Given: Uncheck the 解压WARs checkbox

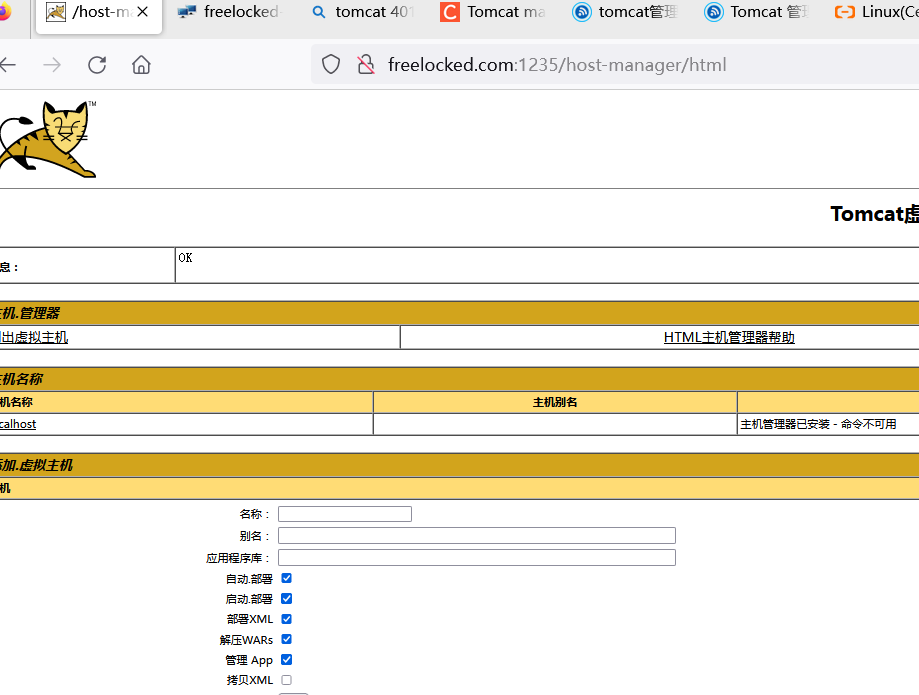Looking at the screenshot, I should coord(287,639).
